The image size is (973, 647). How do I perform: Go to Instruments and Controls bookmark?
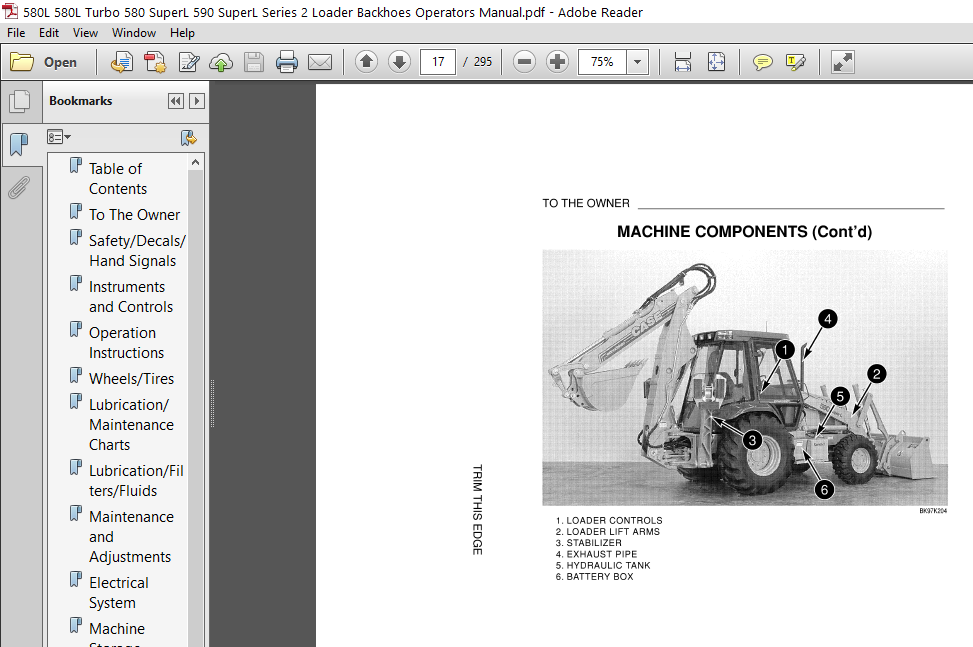pyautogui.click(x=131, y=297)
